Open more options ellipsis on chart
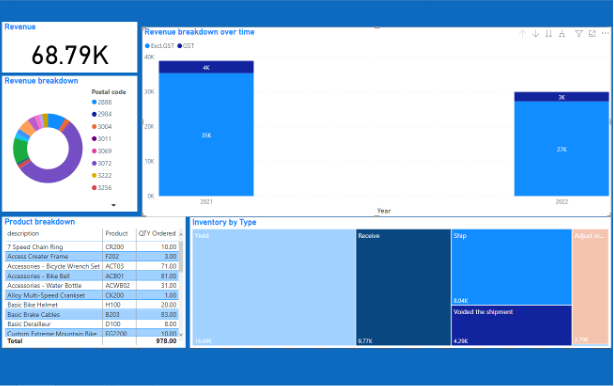Image resolution: width=614 pixels, height=386 pixels. pos(605,33)
